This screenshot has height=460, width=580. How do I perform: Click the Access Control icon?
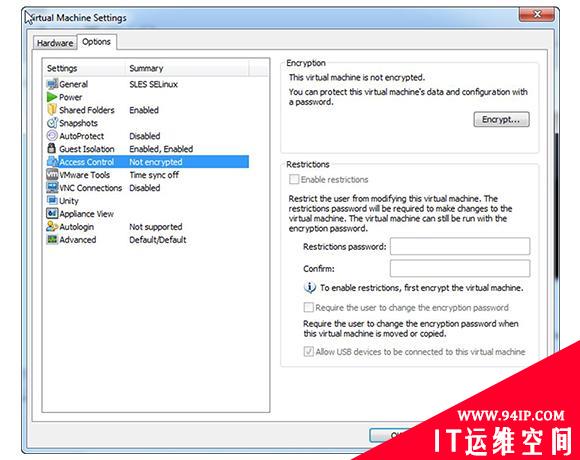coord(52,162)
